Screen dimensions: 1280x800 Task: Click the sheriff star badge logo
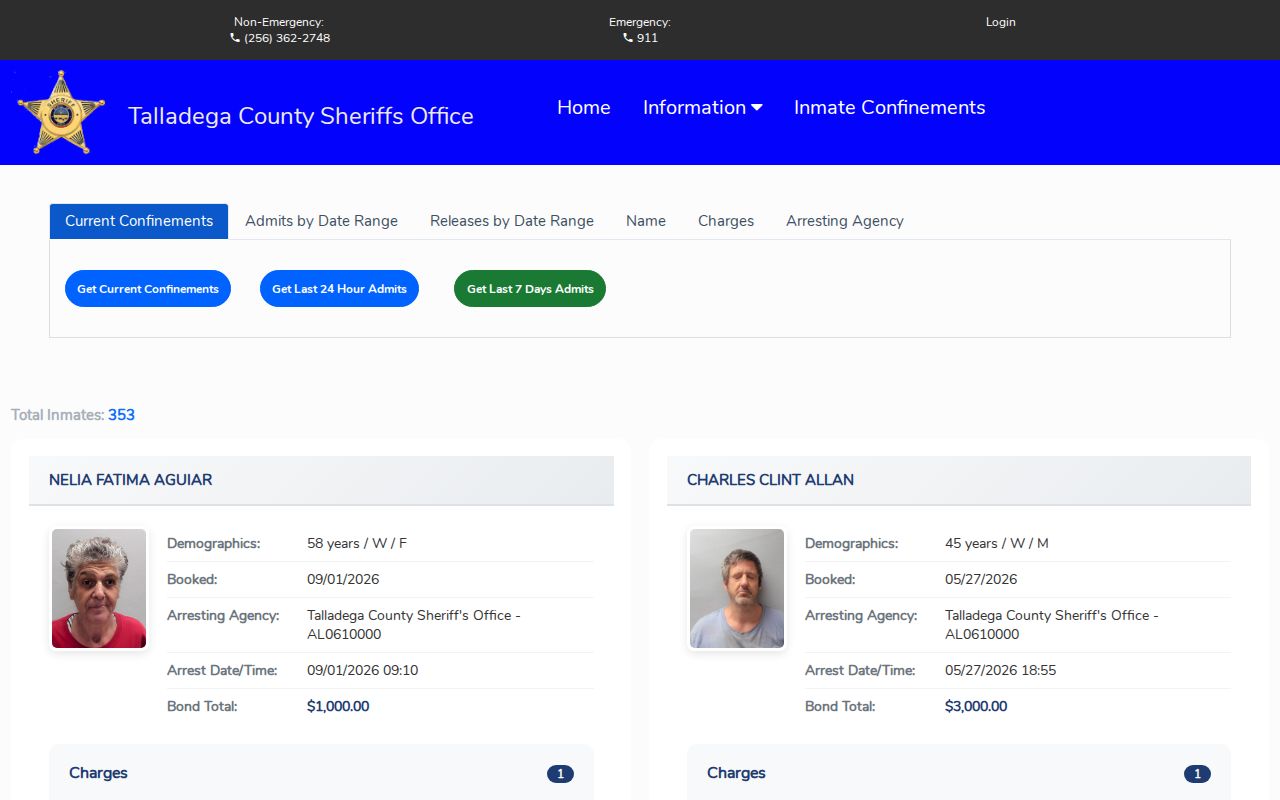[61, 112]
